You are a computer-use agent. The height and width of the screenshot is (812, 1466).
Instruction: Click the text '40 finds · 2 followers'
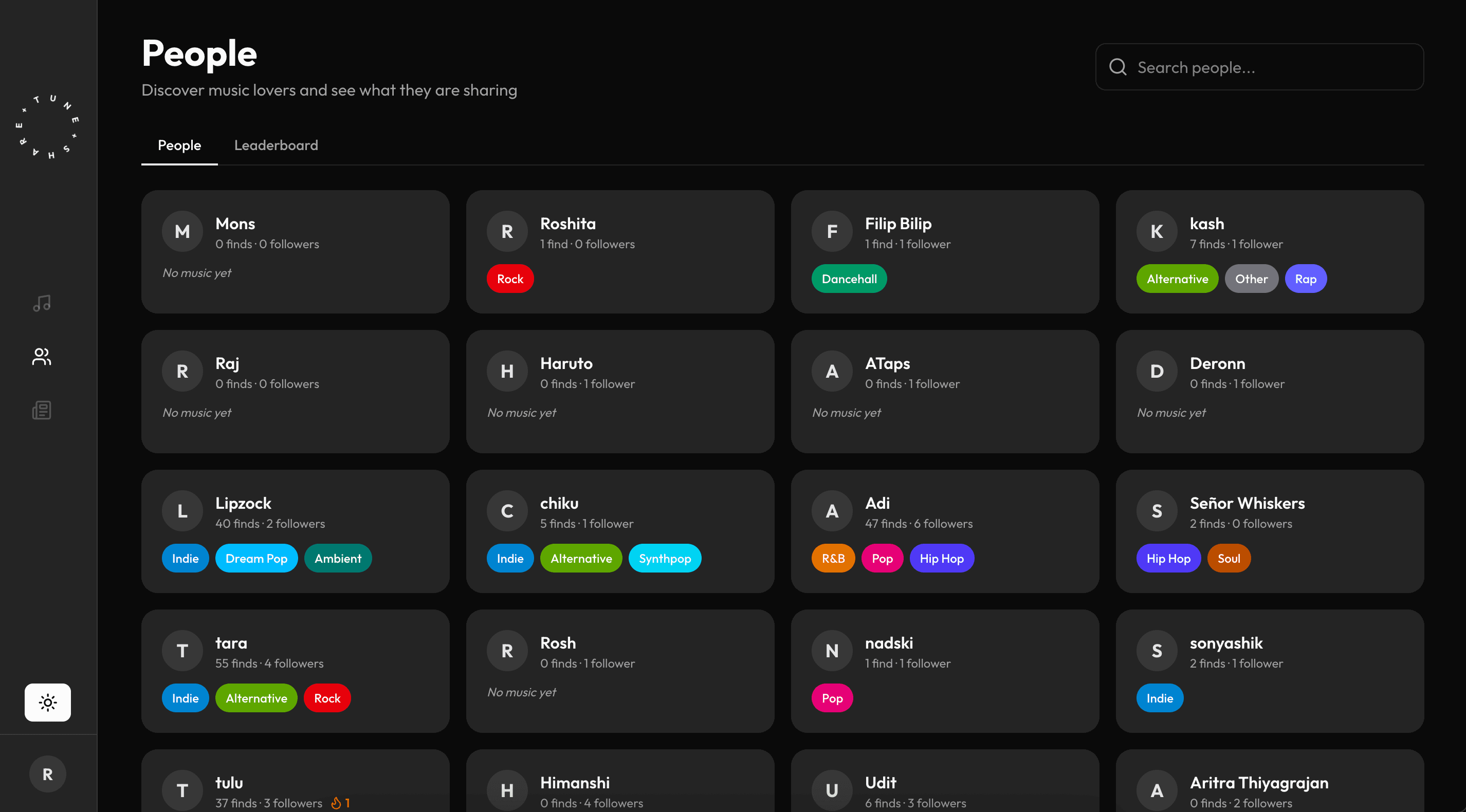pyautogui.click(x=270, y=524)
